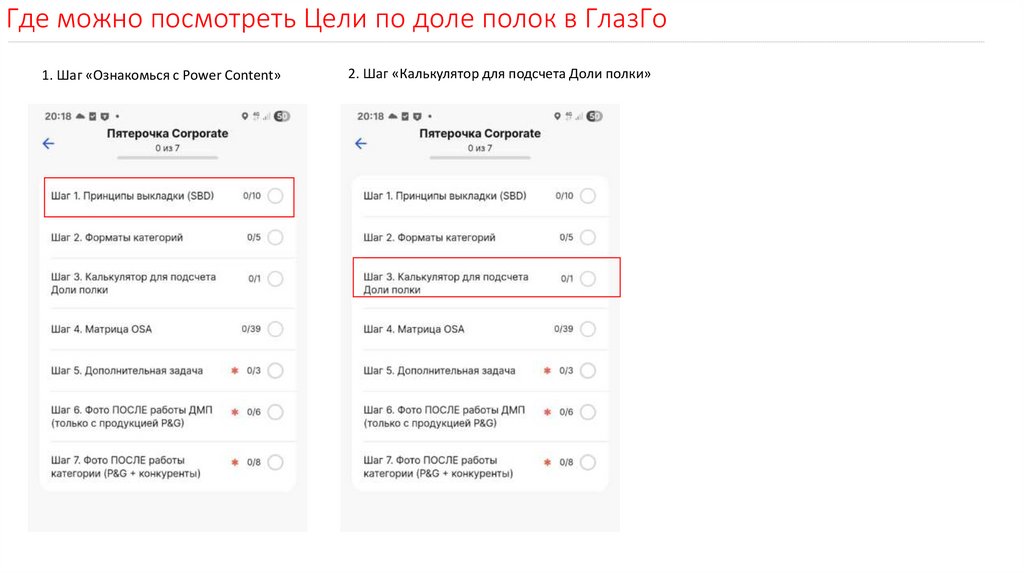Mark Шаг 7 circle in right screen
Viewport: 1024px width, 574px height.
(588, 462)
